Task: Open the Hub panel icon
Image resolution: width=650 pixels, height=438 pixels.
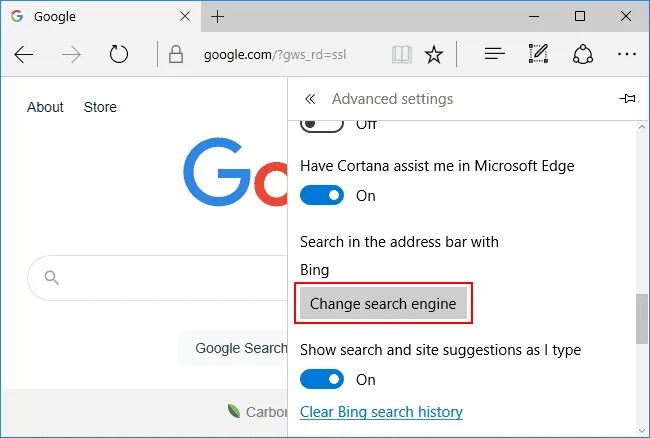Action: 494,54
